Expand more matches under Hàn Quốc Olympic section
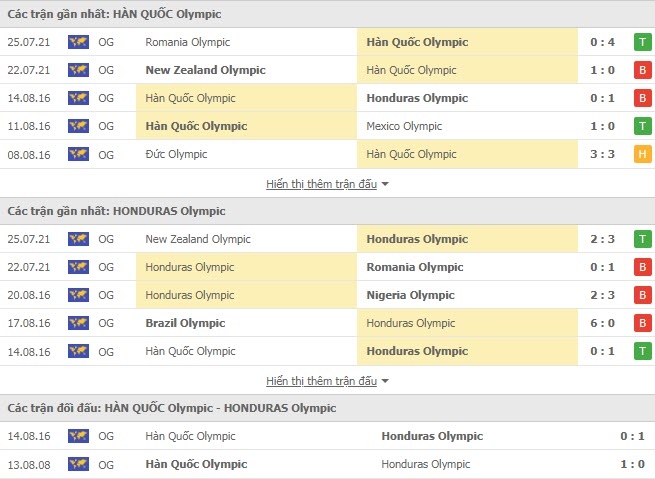The height and width of the screenshot is (479, 655). tap(321, 184)
